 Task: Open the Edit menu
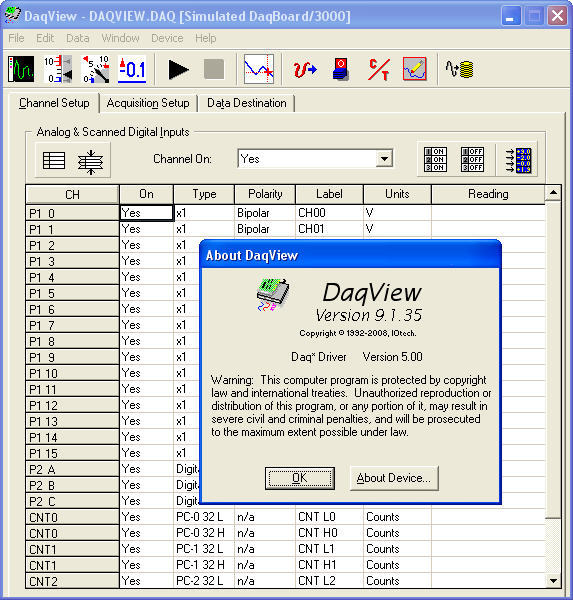click(x=45, y=38)
